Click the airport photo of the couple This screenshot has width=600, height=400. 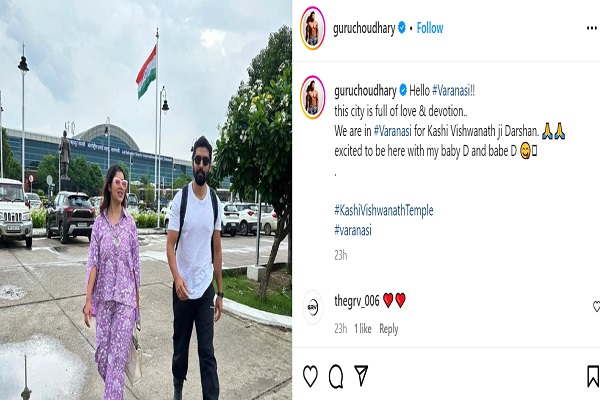pyautogui.click(x=146, y=200)
